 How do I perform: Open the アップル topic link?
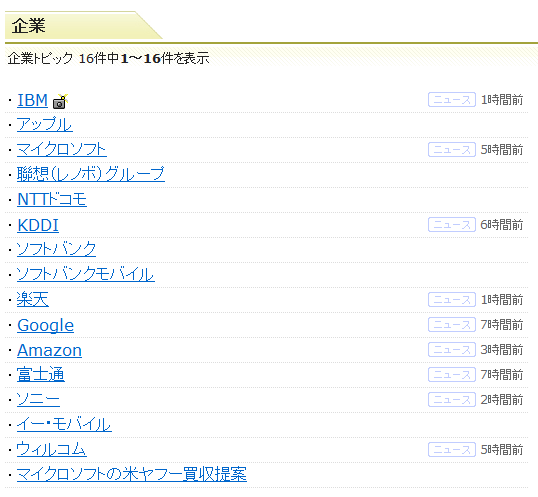click(45, 125)
